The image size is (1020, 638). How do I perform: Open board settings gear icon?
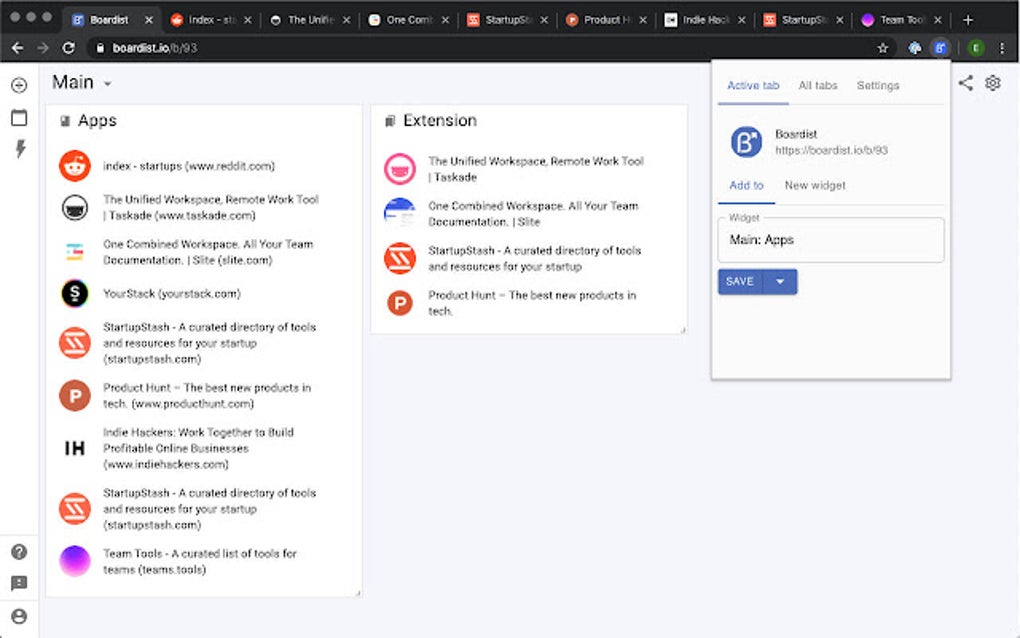(993, 83)
